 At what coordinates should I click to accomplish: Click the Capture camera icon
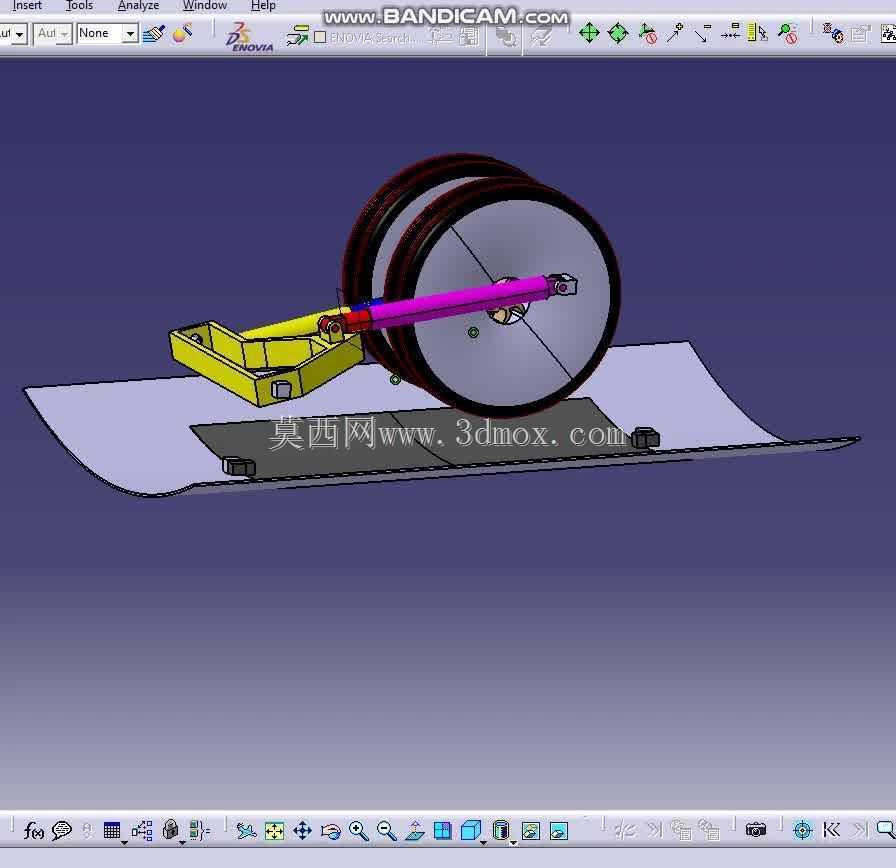click(x=755, y=829)
